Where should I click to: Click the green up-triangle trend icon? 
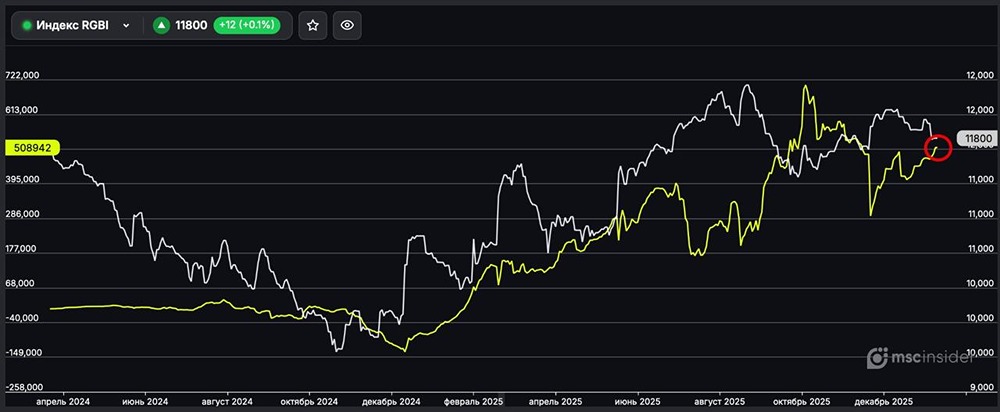(x=162, y=26)
